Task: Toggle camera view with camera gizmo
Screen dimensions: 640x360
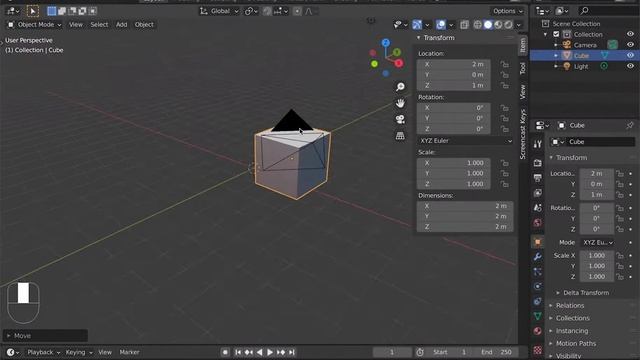Action: point(400,119)
